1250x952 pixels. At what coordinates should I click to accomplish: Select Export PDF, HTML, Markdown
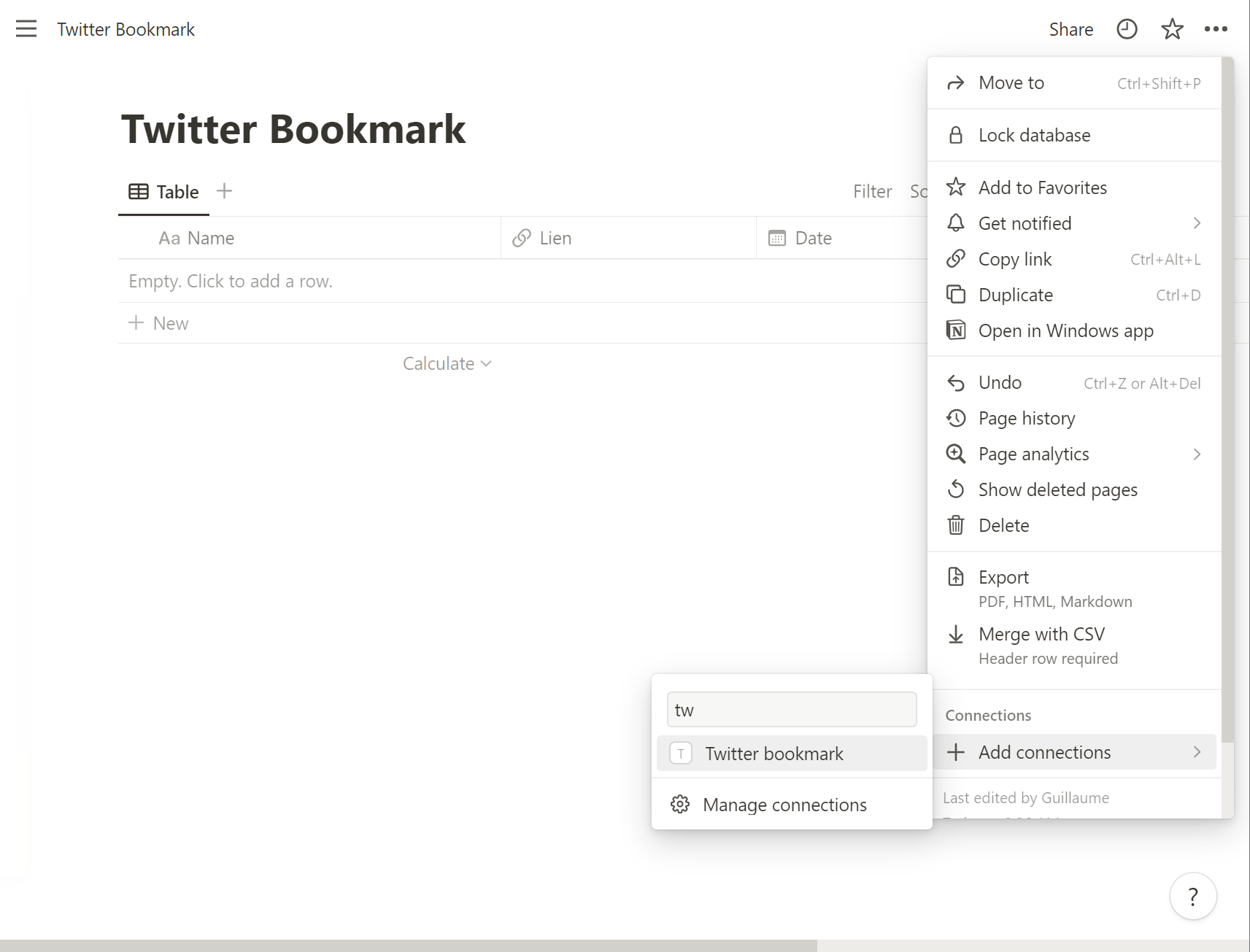(1074, 589)
